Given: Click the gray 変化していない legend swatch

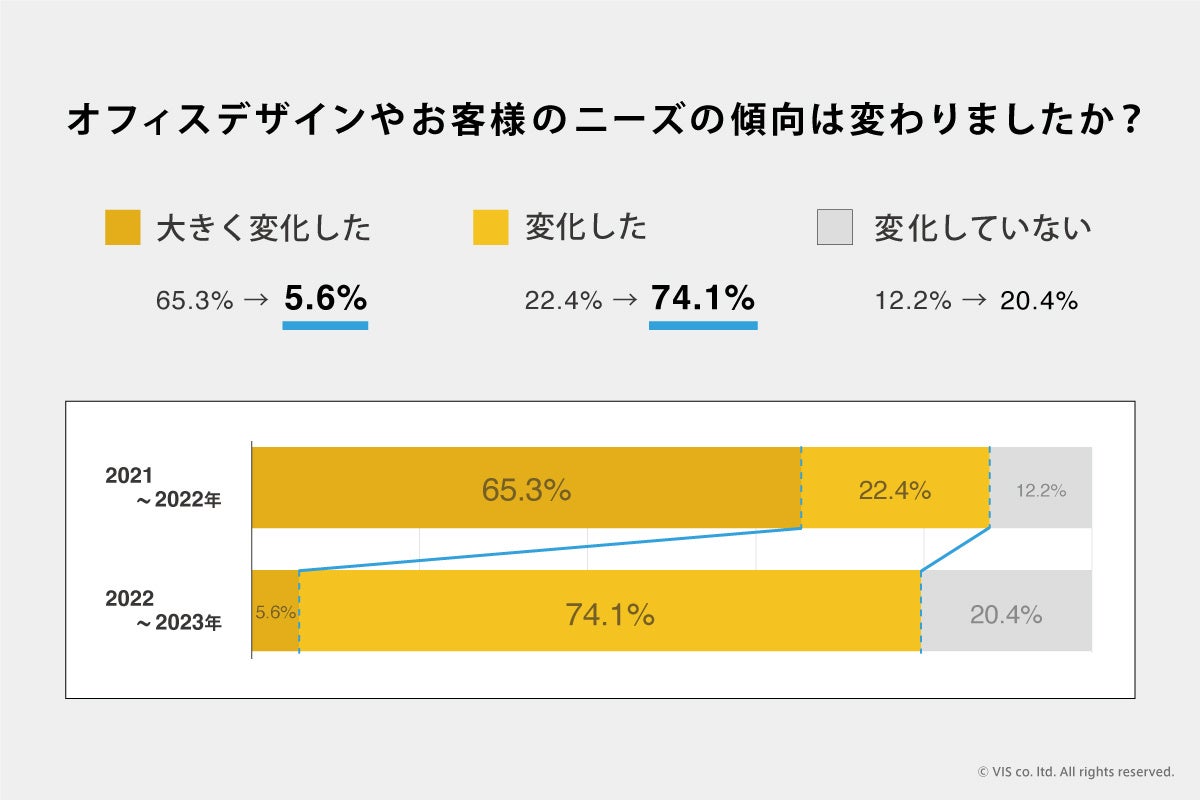Looking at the screenshot, I should coord(835,227).
